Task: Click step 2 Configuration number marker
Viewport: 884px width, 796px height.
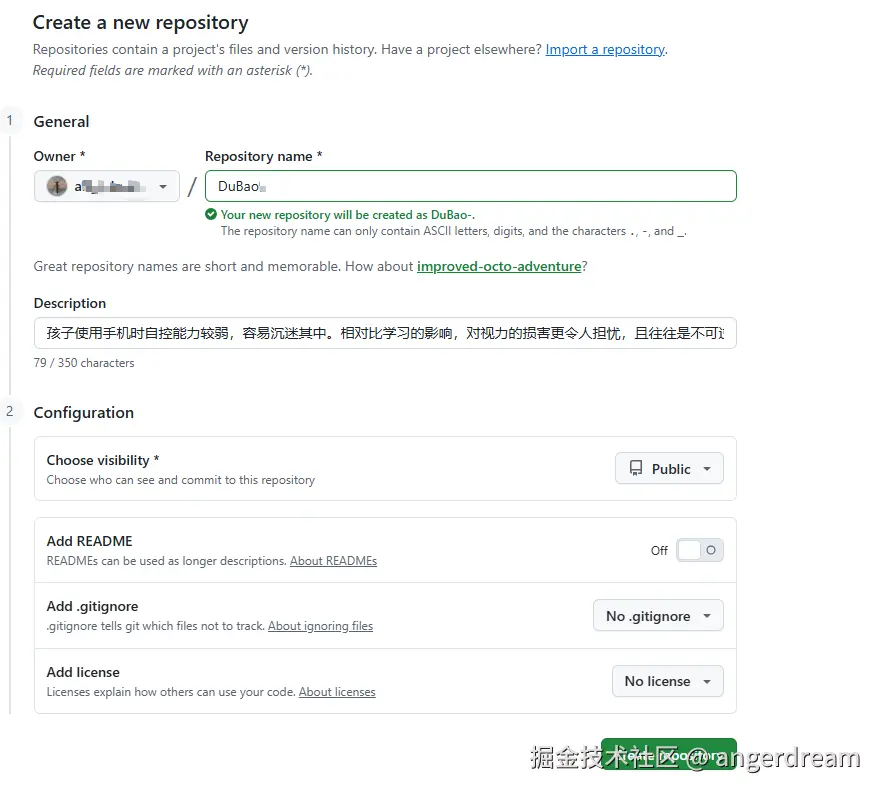Action: coord(10,411)
